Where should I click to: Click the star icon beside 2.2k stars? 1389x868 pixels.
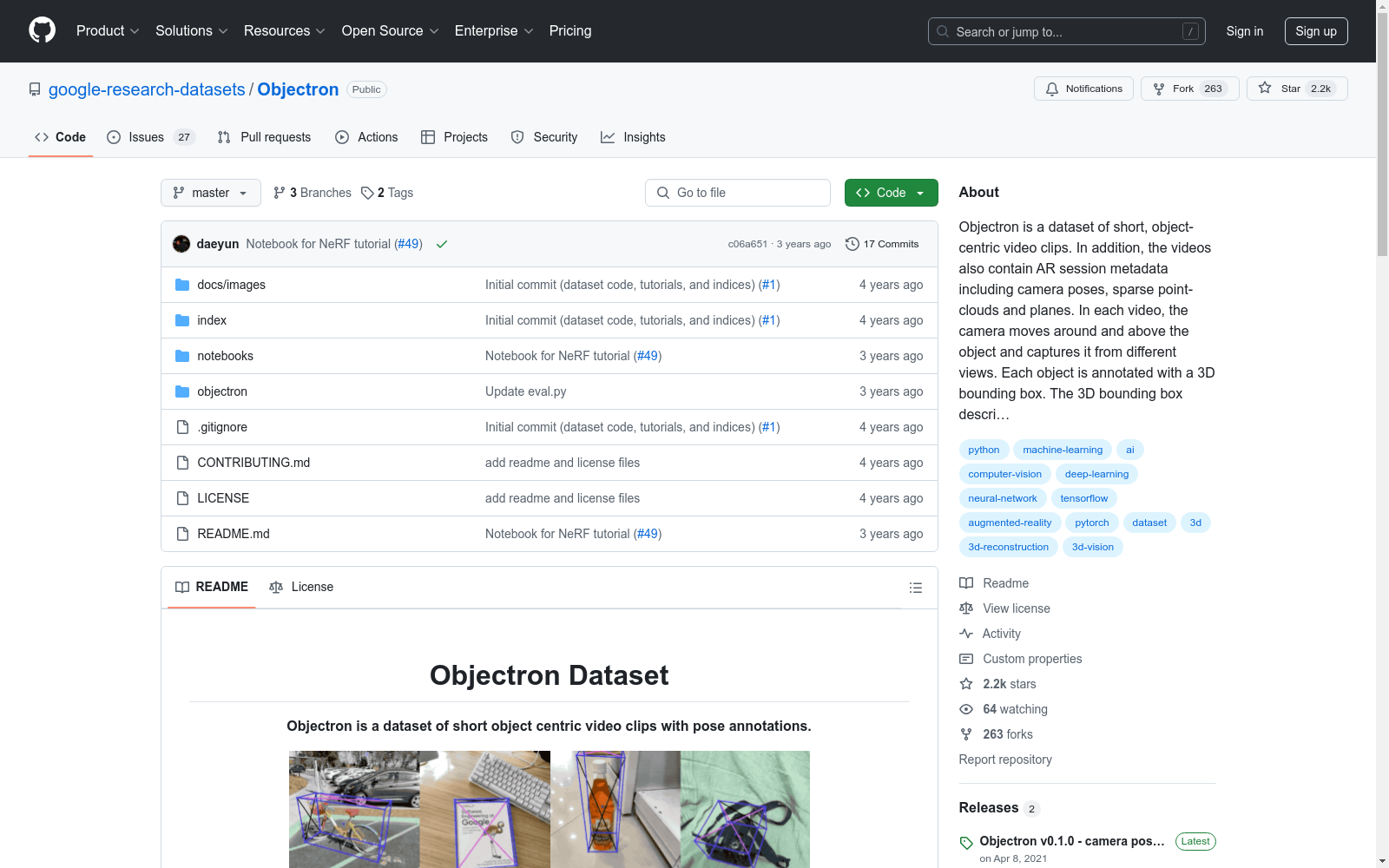[x=966, y=684]
